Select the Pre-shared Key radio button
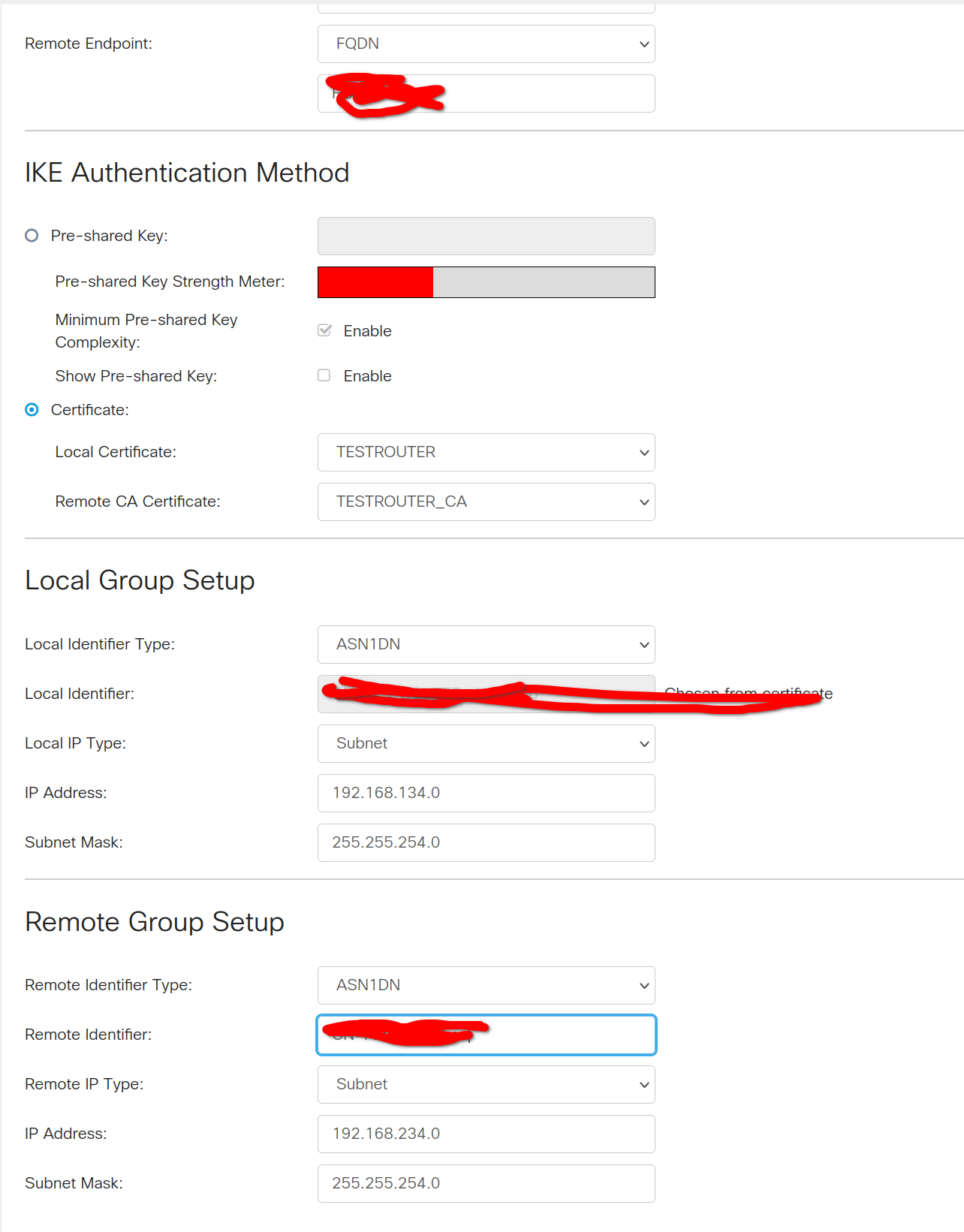 pyautogui.click(x=32, y=236)
